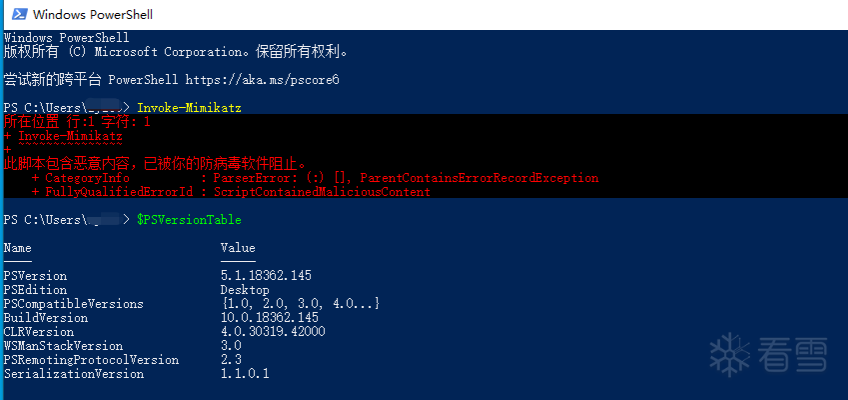The image size is (848, 400).
Task: Click the SerializationVersion value 1.1.0.1
Action: pyautogui.click(x=245, y=374)
